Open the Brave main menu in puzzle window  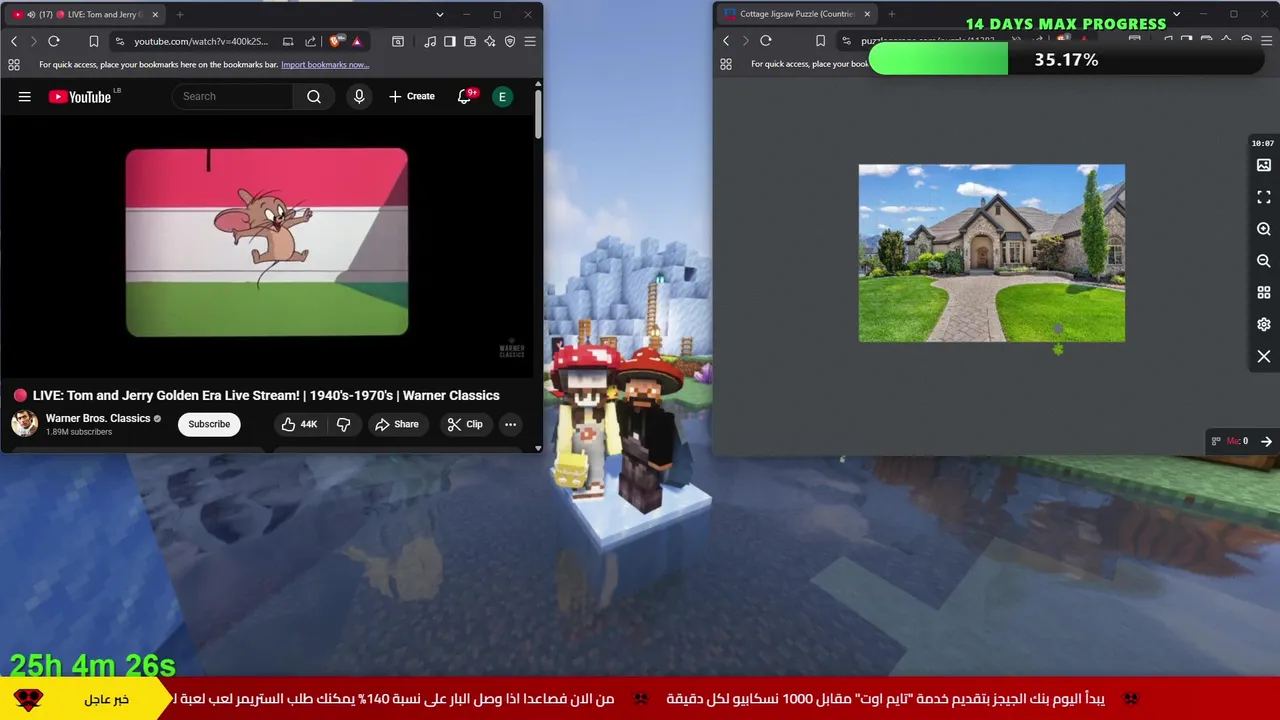[x=1267, y=41]
